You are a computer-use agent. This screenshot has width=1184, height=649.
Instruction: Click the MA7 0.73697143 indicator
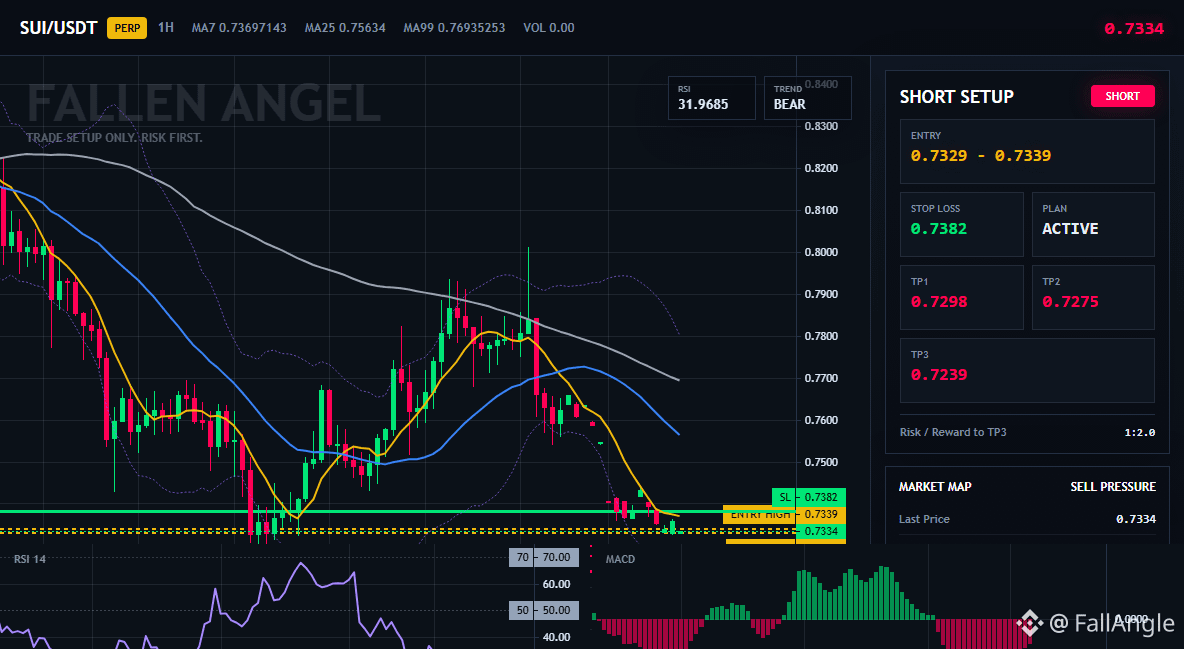pyautogui.click(x=239, y=28)
